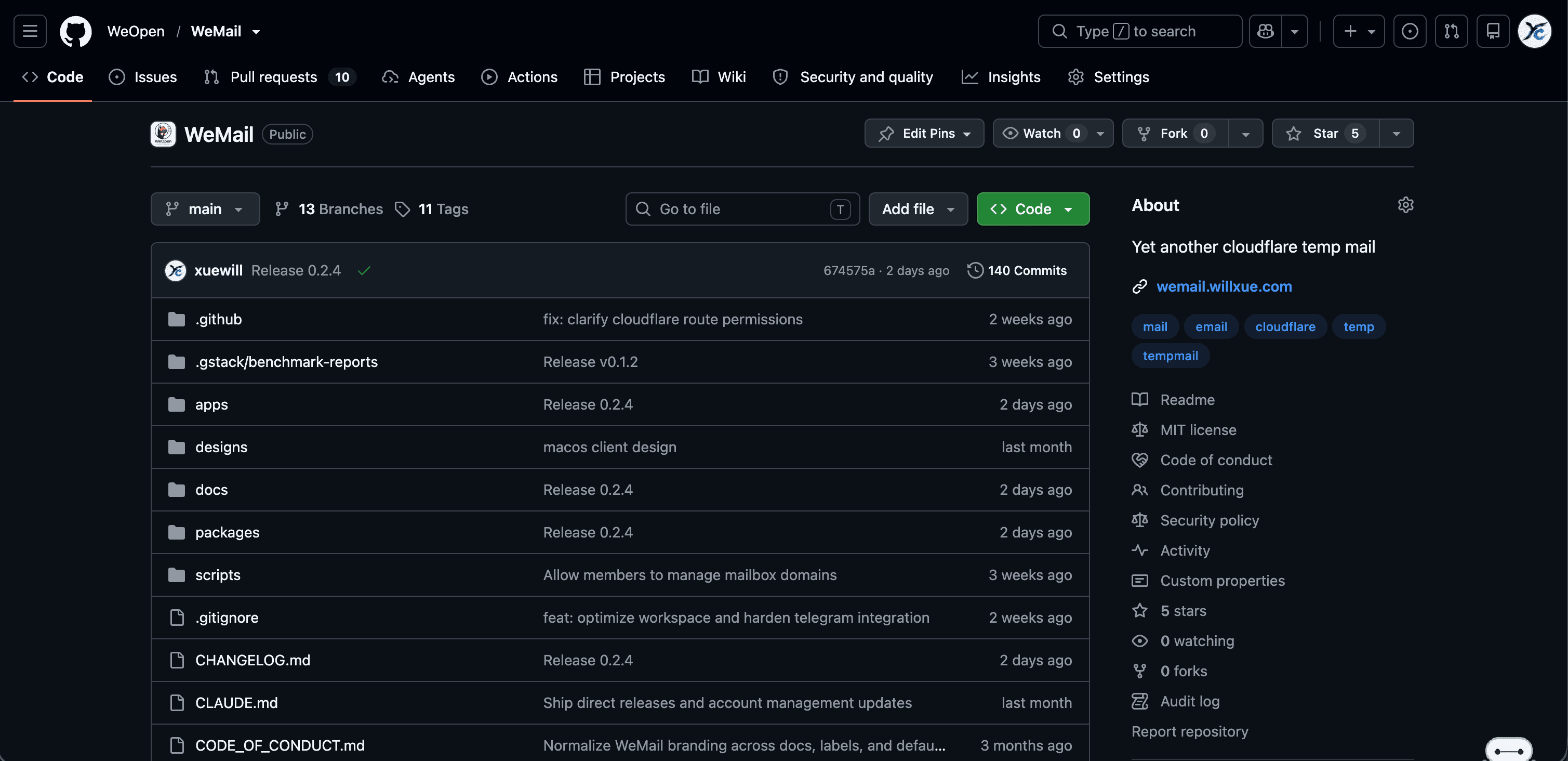Expand WeMail repo switcher caret in header
This screenshot has height=761, width=1568.
(256, 32)
